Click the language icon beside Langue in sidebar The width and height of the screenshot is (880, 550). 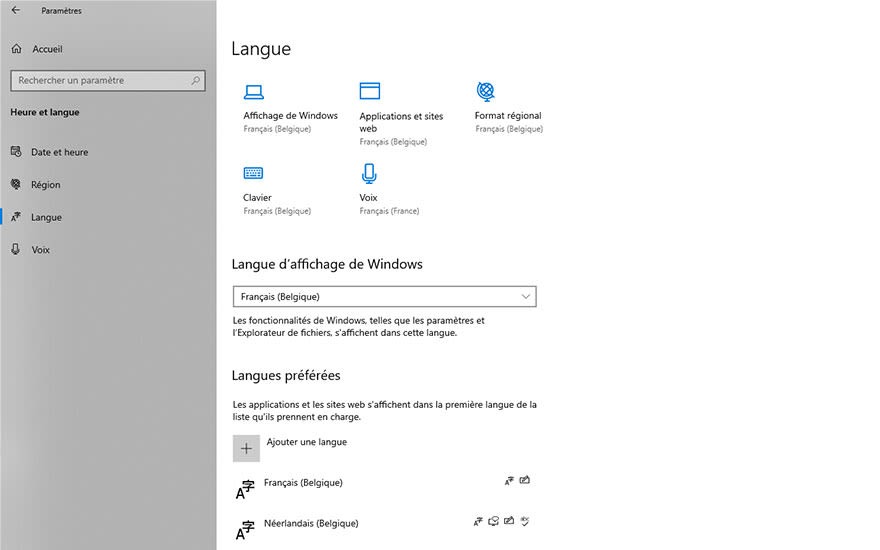point(16,217)
